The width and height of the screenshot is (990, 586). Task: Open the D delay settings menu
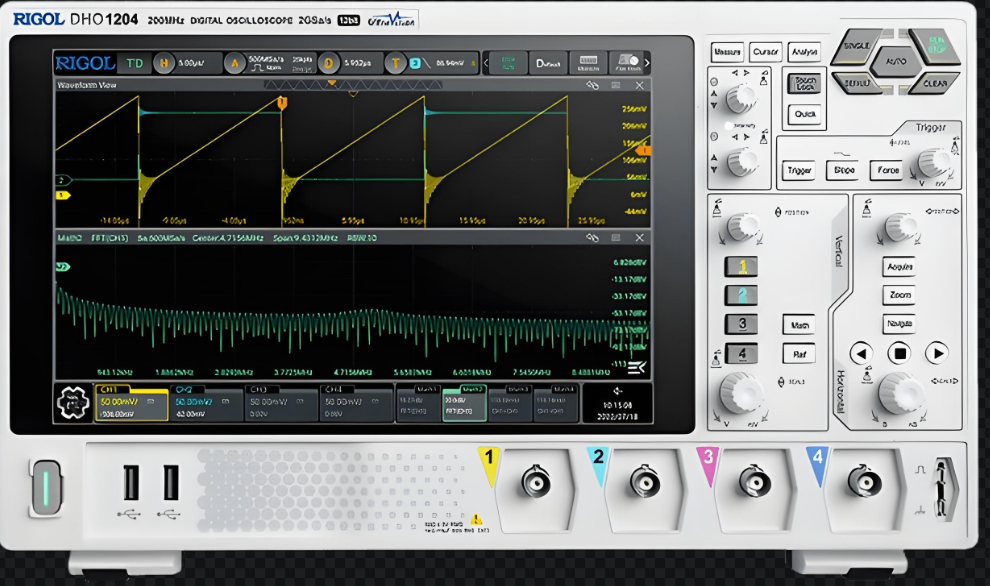pos(328,63)
